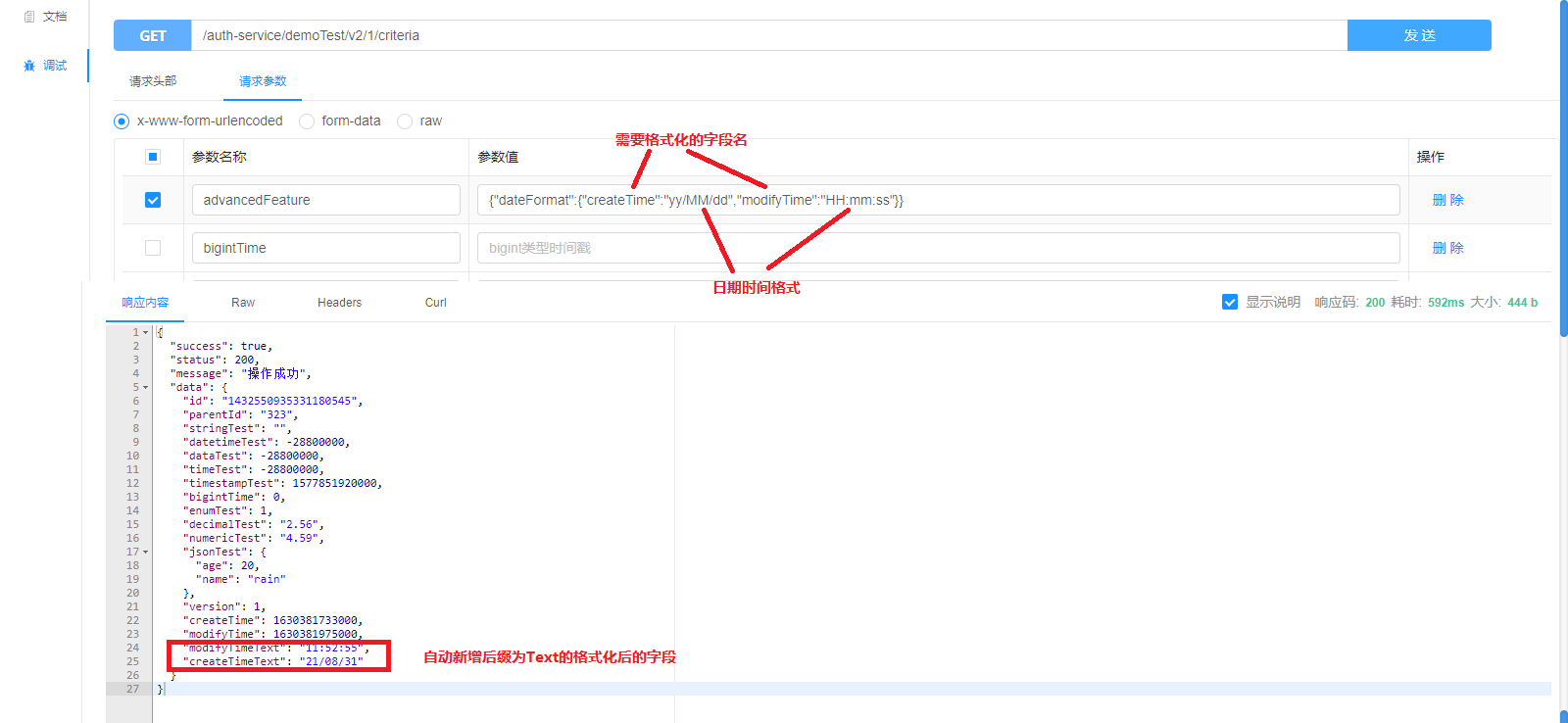Toggle the 显示说明 checkbox

(1230, 302)
